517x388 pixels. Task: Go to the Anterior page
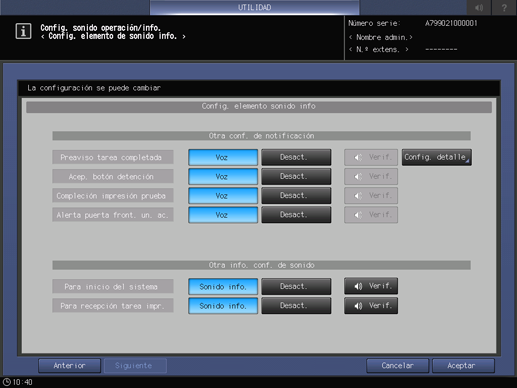tap(69, 366)
